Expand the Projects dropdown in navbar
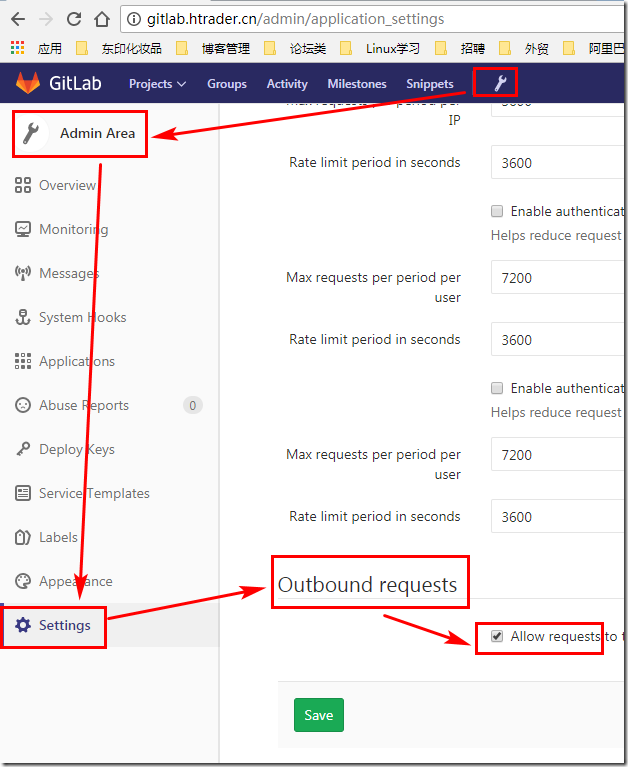628x767 pixels. point(157,84)
